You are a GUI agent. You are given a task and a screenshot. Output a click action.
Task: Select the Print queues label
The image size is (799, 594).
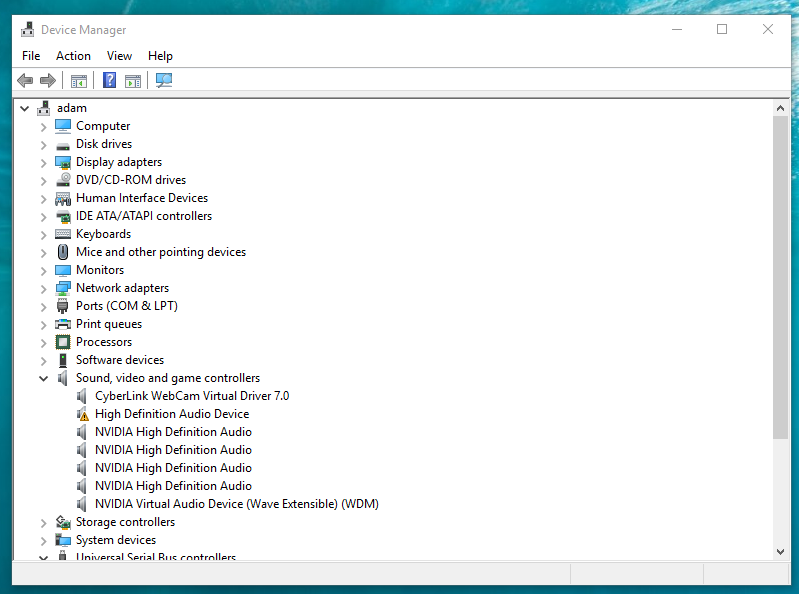click(x=109, y=324)
